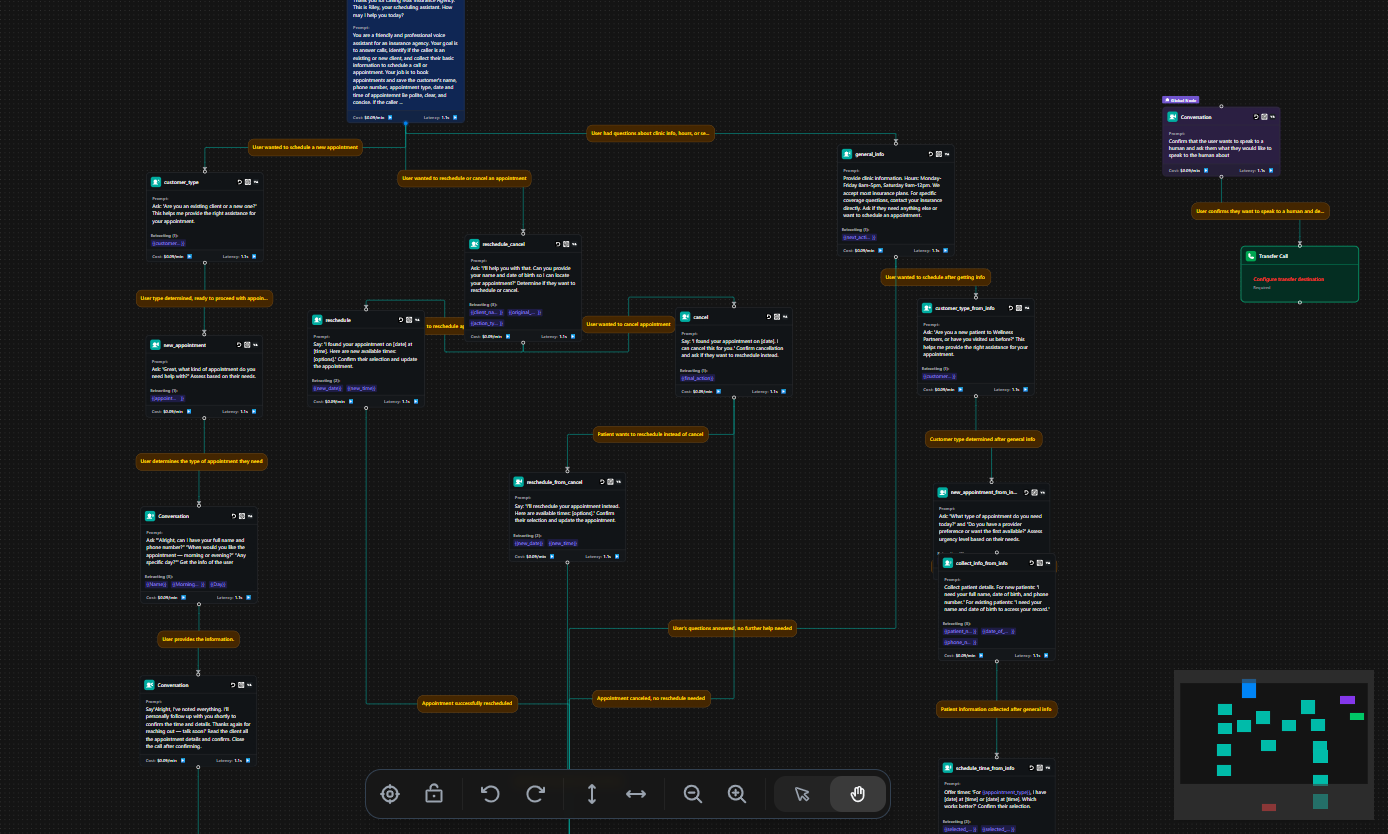Click the retry loop icon on the reschedule node
Viewport: 1388px width, 834px height.
(x=400, y=320)
